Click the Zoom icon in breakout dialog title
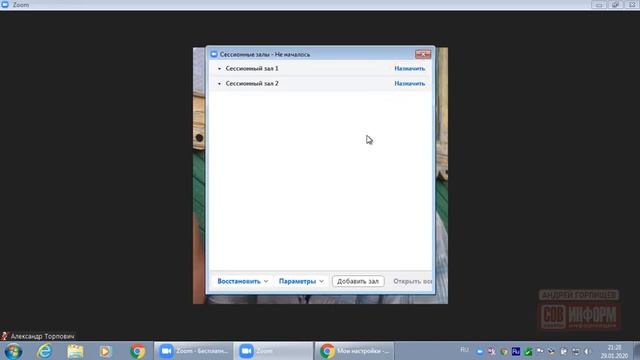Image resolution: width=640 pixels, height=360 pixels. point(214,54)
